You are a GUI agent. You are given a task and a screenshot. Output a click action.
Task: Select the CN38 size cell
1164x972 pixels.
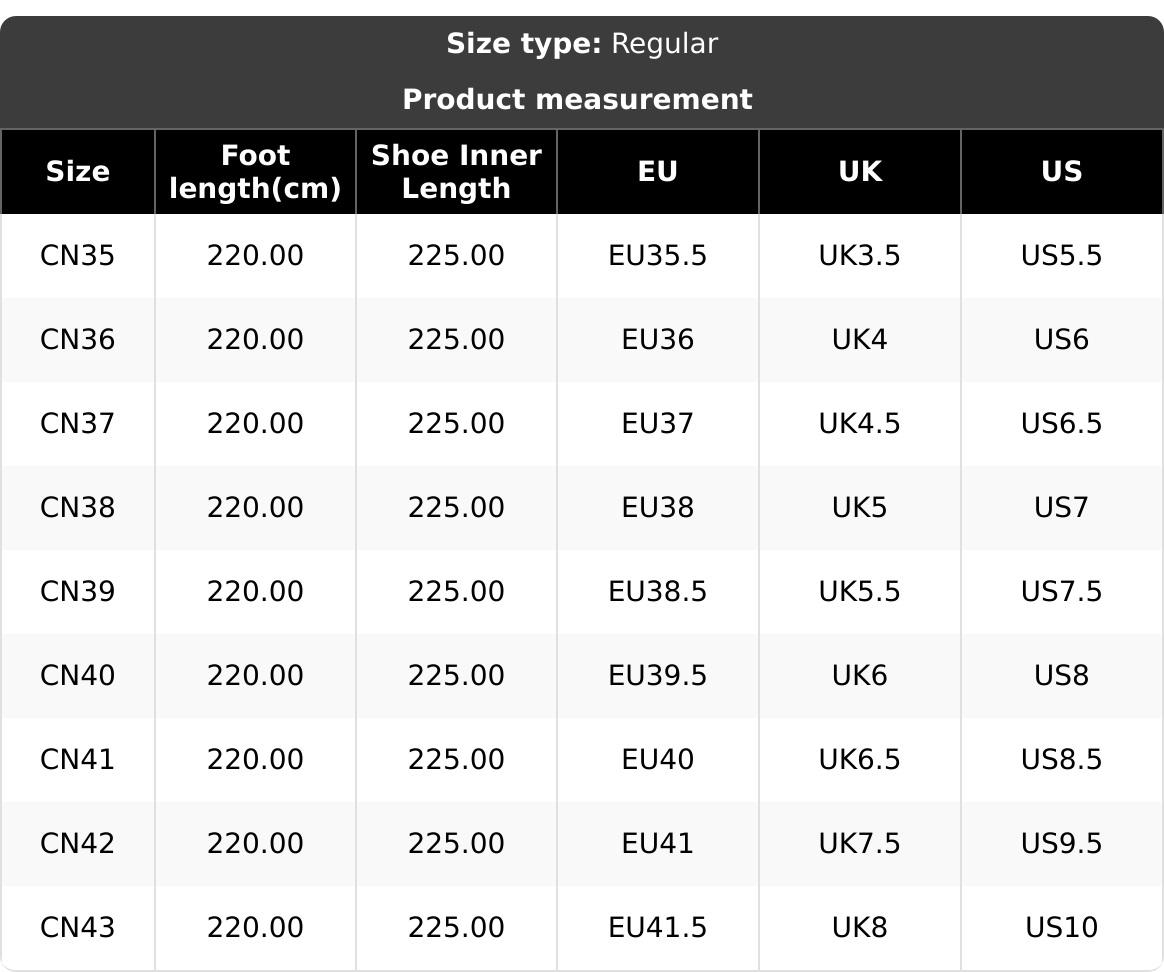click(x=77, y=508)
